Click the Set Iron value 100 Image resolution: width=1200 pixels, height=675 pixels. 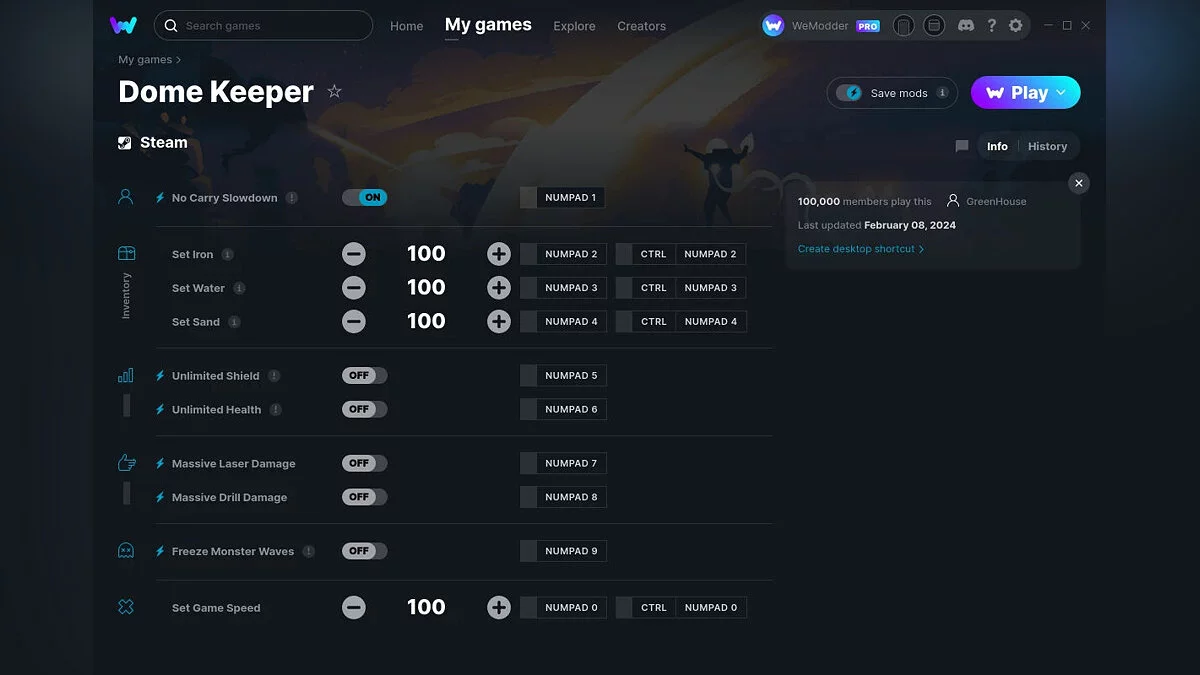click(x=426, y=254)
